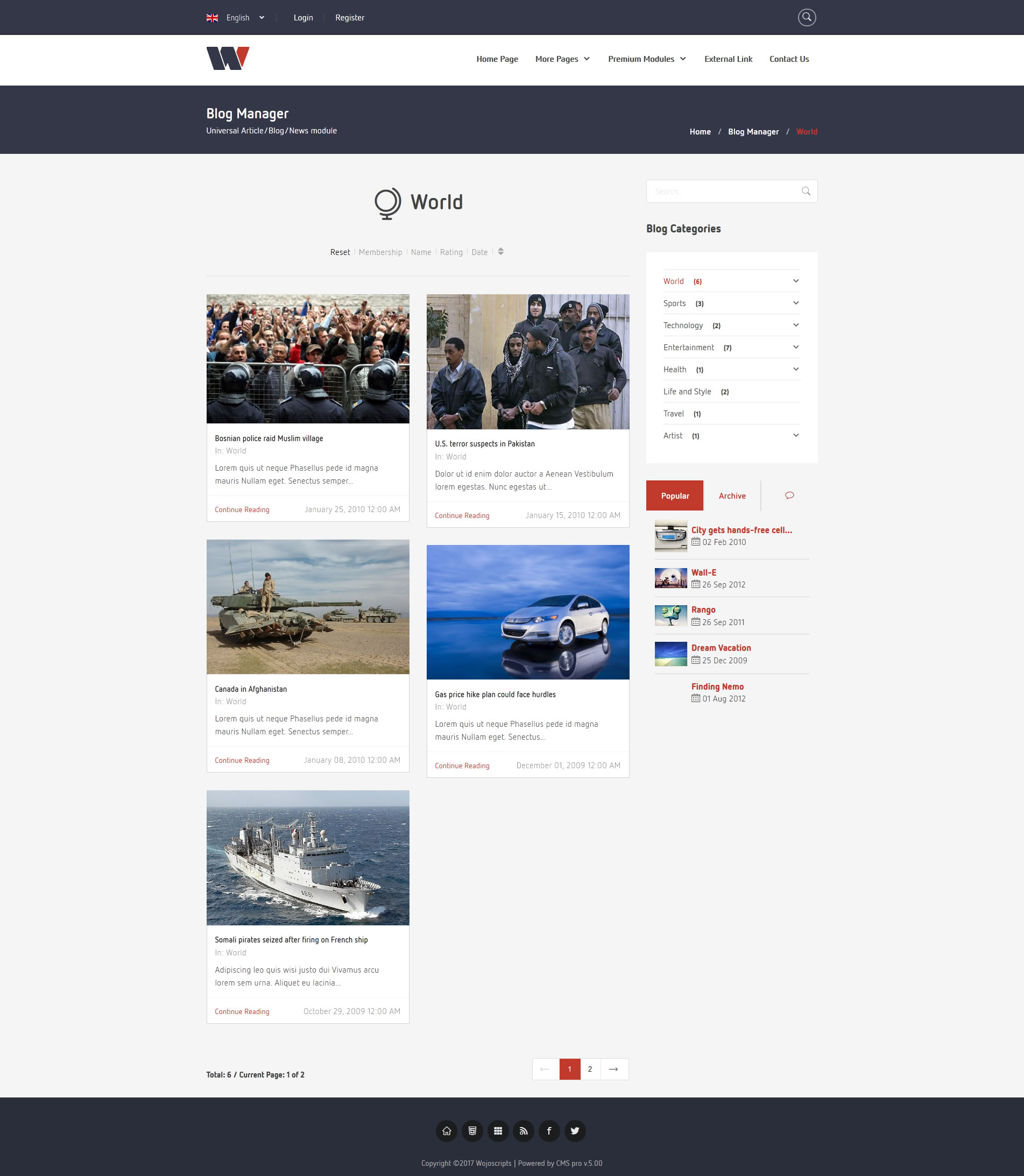This screenshot has width=1024, height=1176.
Task: Sort articles by Date
Action: [479, 252]
